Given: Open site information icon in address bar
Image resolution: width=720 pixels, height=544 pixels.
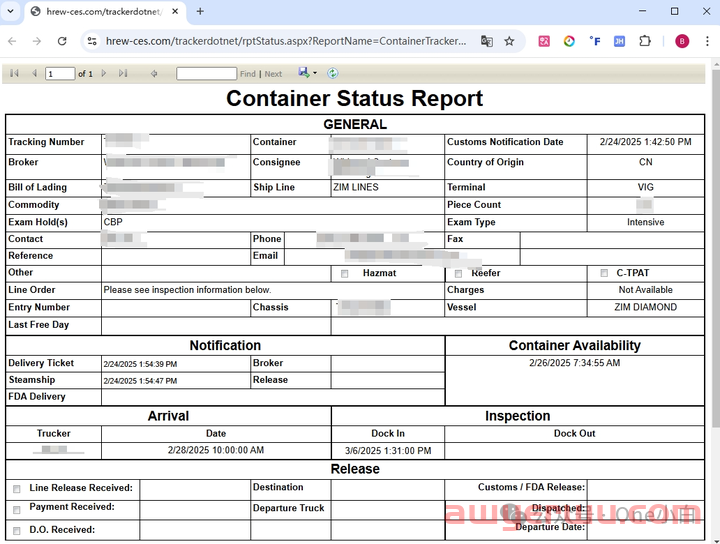Looking at the screenshot, I should (92, 41).
